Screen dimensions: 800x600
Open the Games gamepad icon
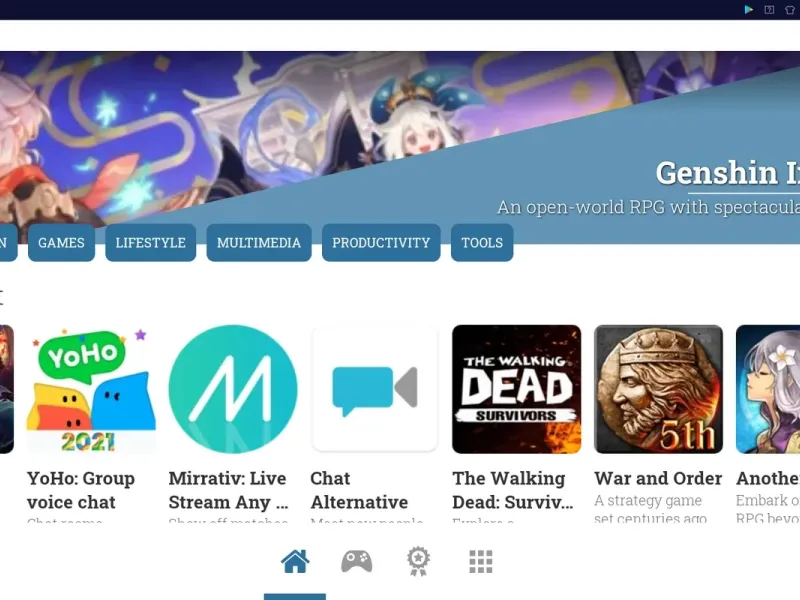coord(357,562)
